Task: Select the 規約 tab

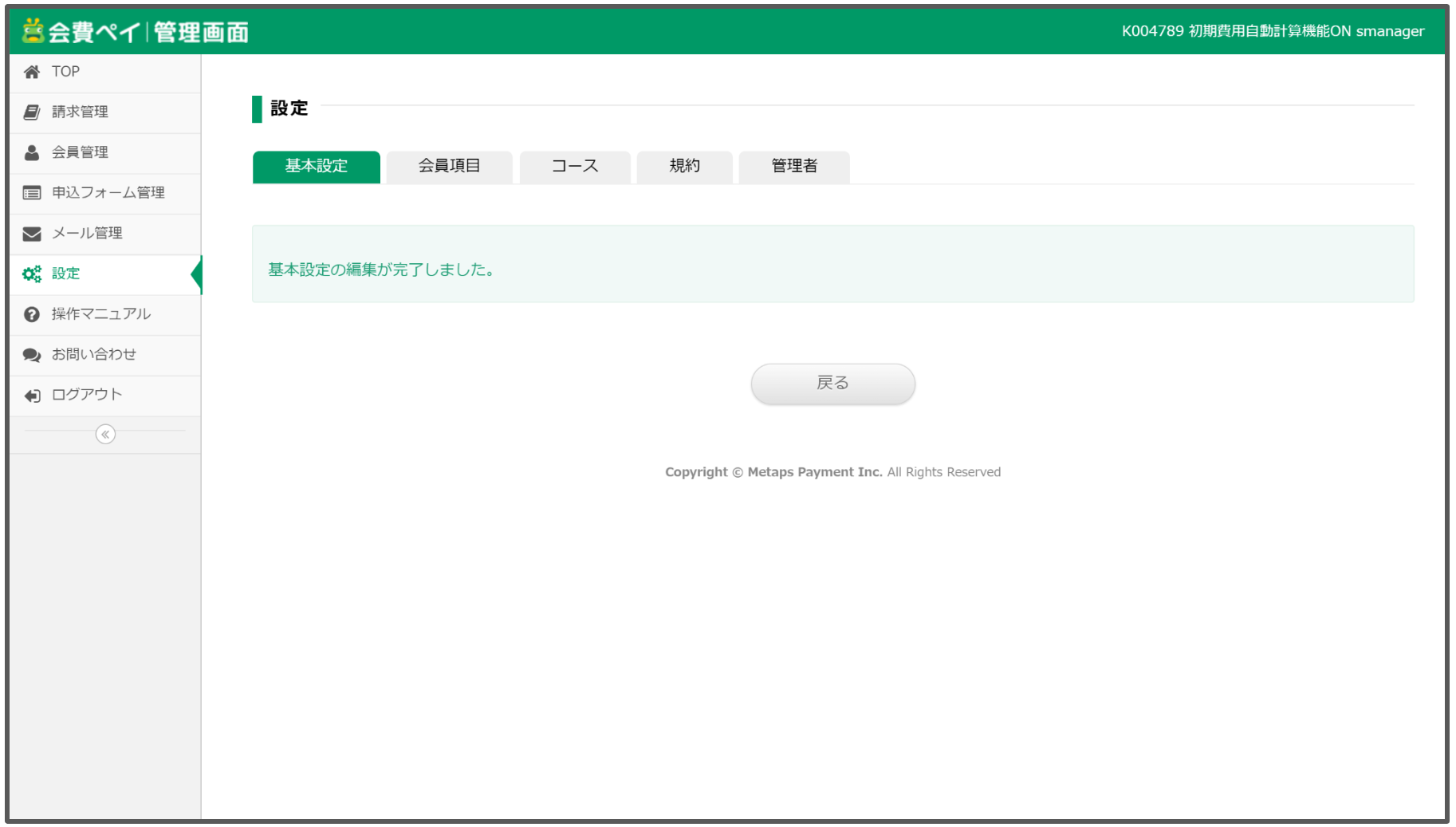Action: 683,167
